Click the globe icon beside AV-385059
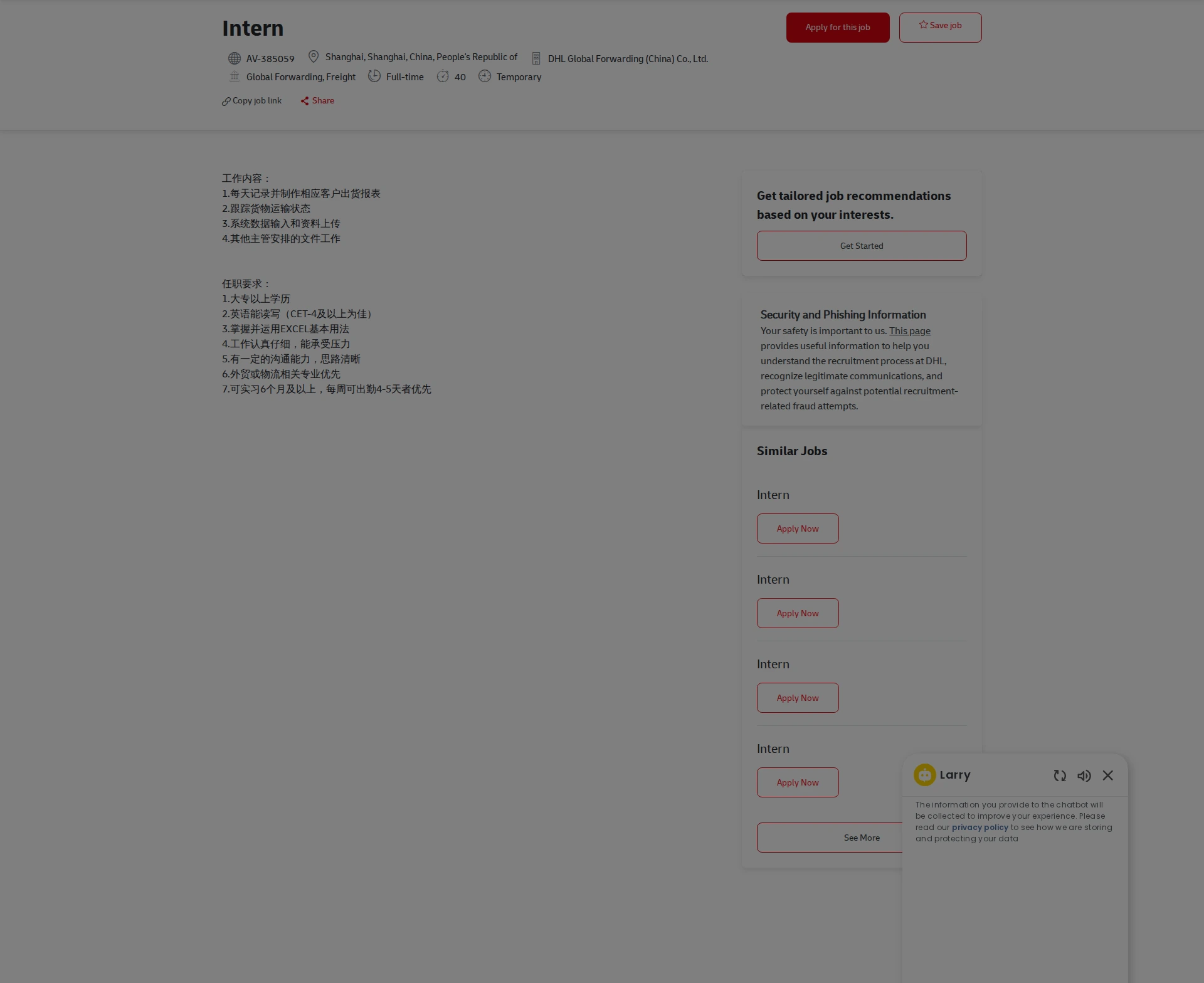This screenshot has height=983, width=1204. pos(235,58)
